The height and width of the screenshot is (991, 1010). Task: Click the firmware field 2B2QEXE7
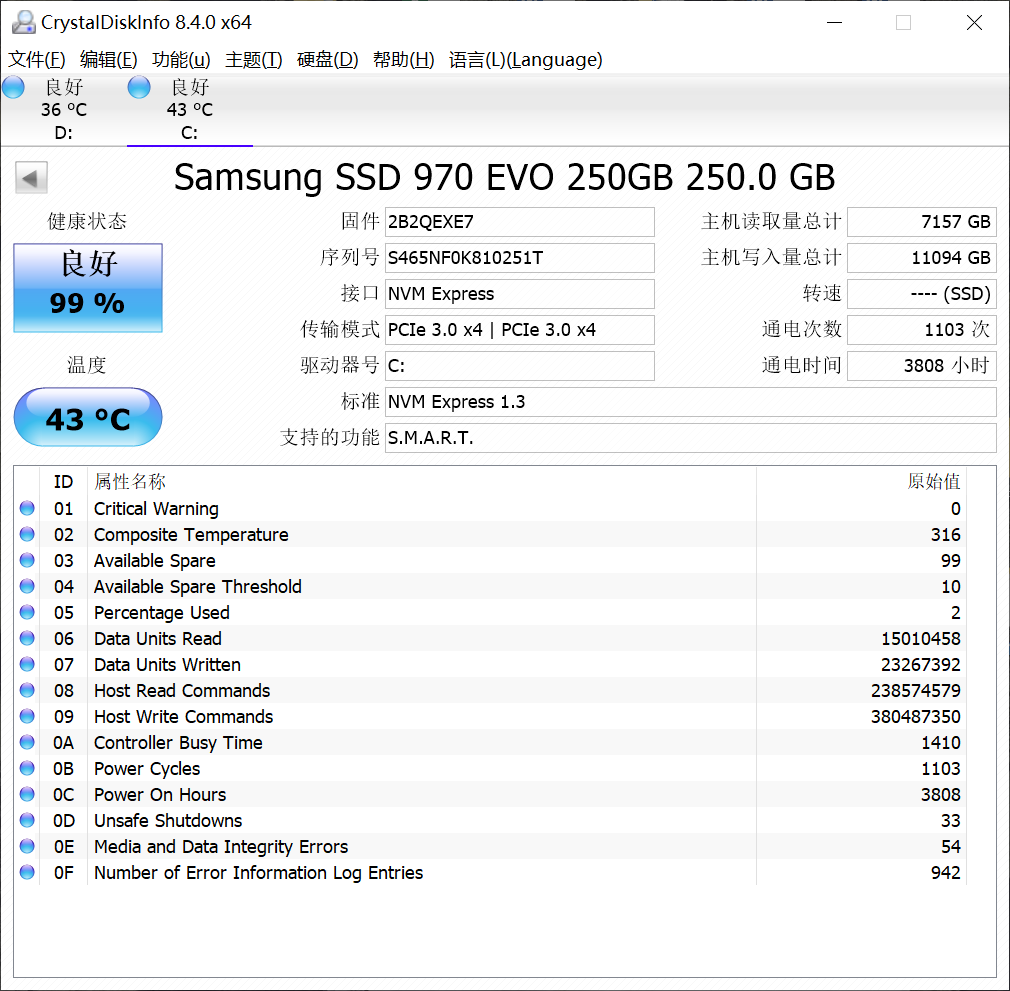[x=520, y=222]
